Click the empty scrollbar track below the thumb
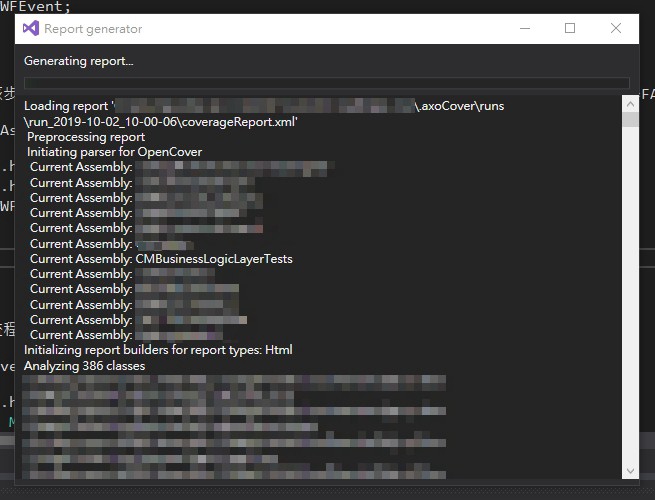Viewport: 655px width, 500px height. tap(630, 300)
